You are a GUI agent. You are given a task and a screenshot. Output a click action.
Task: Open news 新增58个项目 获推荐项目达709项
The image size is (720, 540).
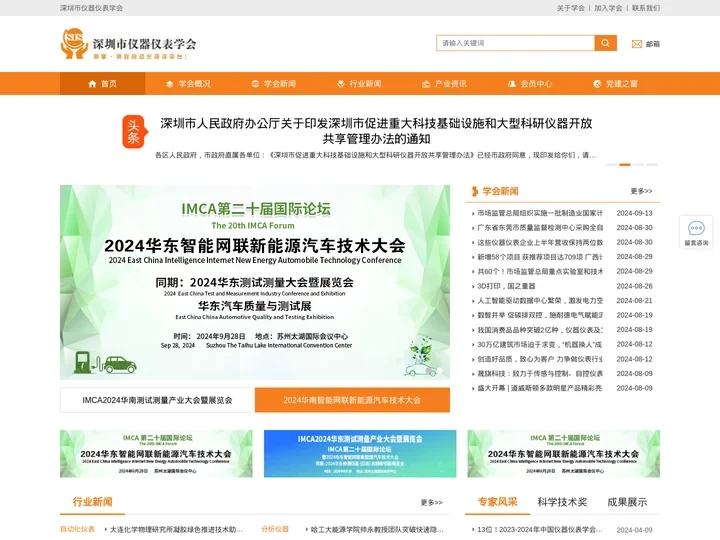[540, 257]
